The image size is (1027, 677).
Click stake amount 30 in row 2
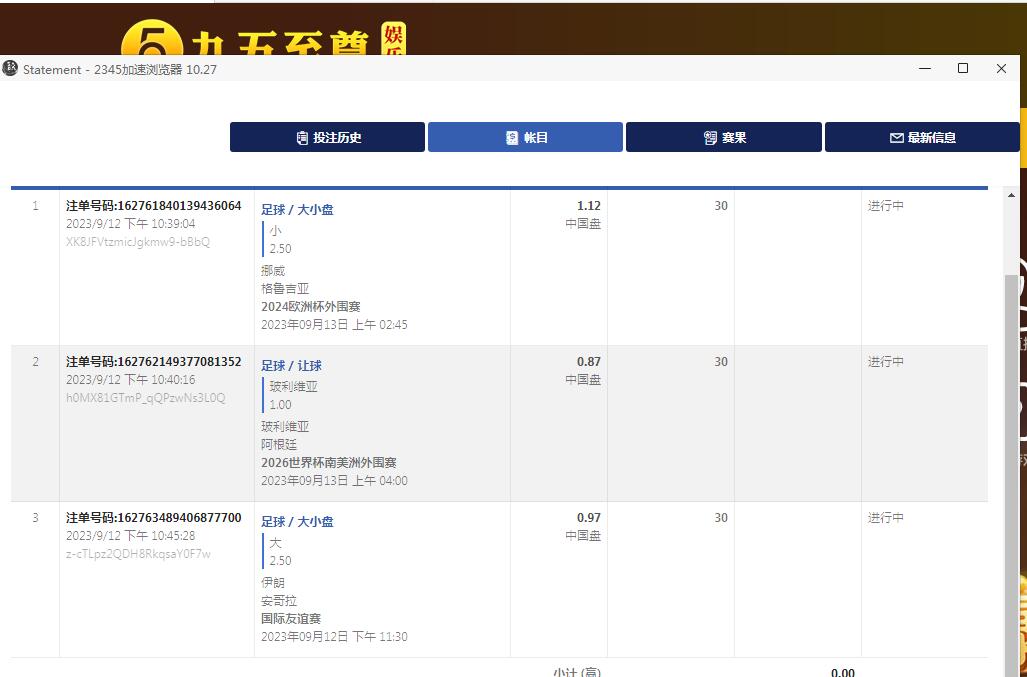click(x=720, y=361)
